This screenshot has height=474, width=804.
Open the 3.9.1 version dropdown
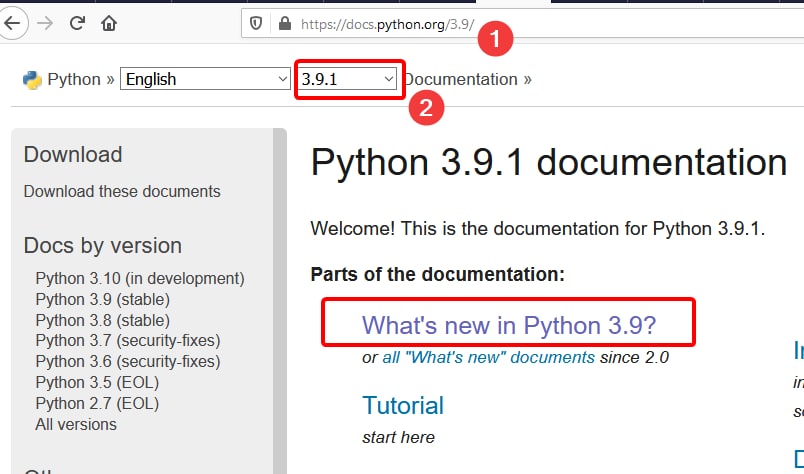pyautogui.click(x=348, y=79)
